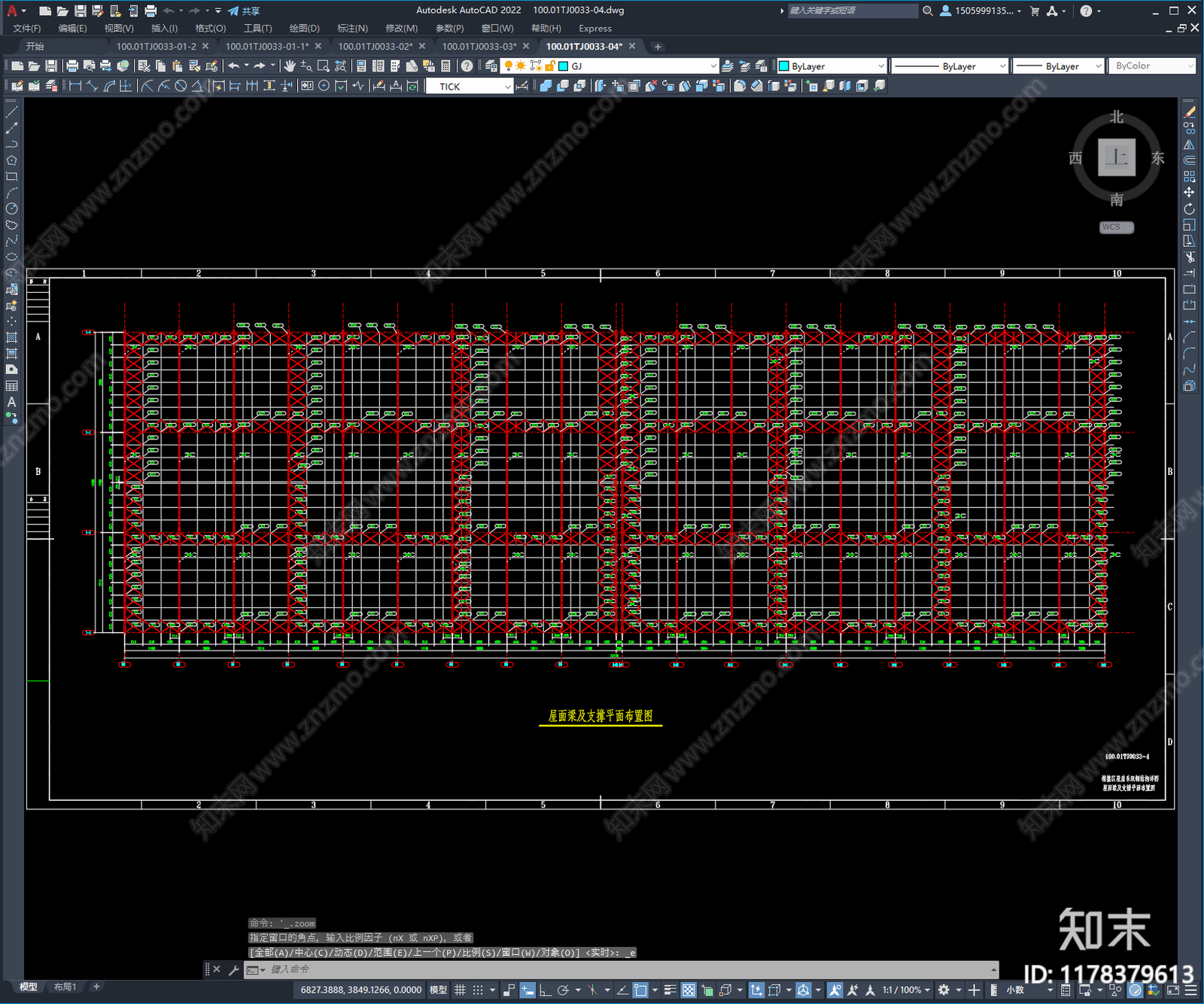Open the 文件(F) menu
Image resolution: width=1204 pixels, height=1004 pixels.
pyautogui.click(x=27, y=29)
